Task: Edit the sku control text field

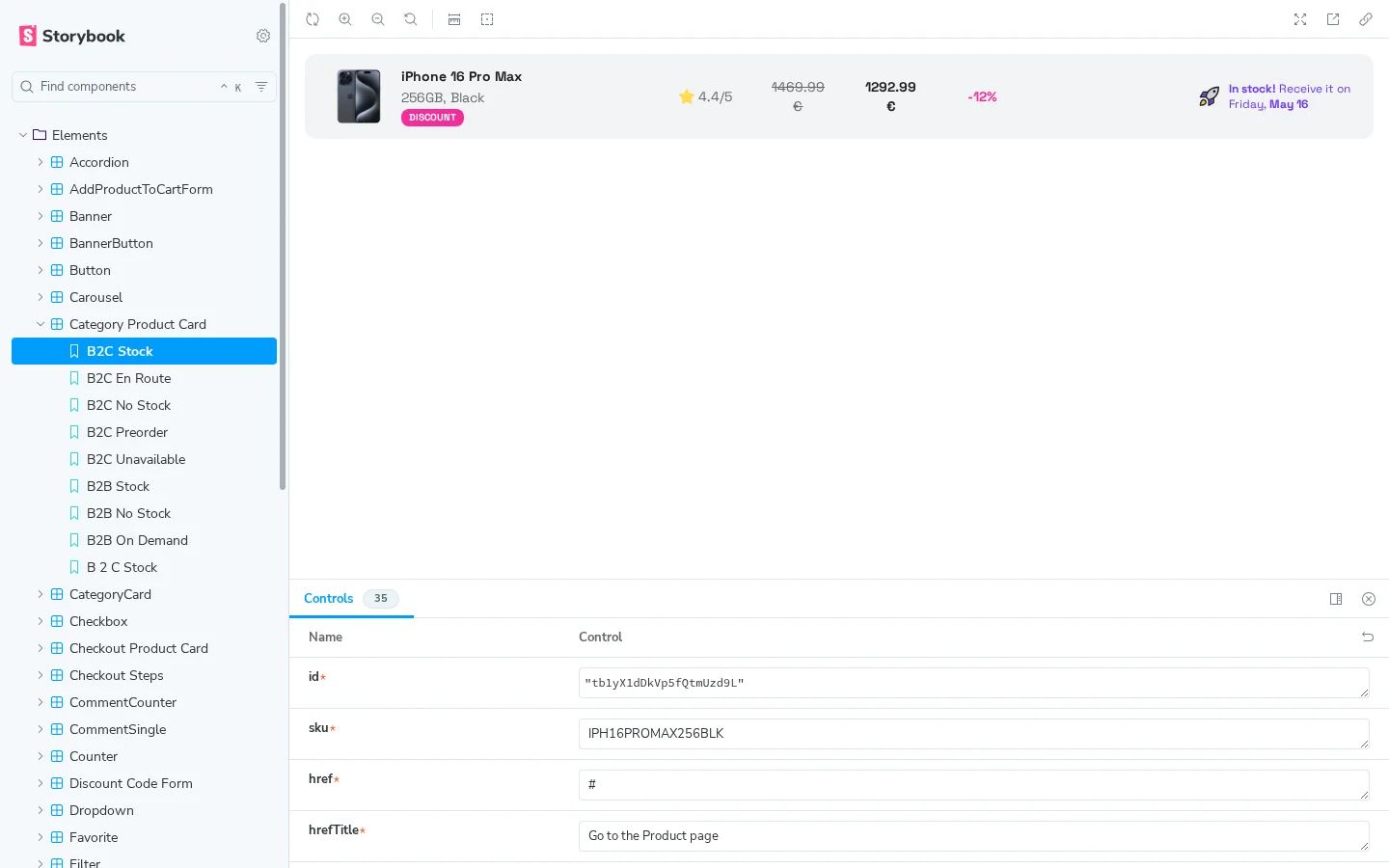Action: click(x=973, y=734)
